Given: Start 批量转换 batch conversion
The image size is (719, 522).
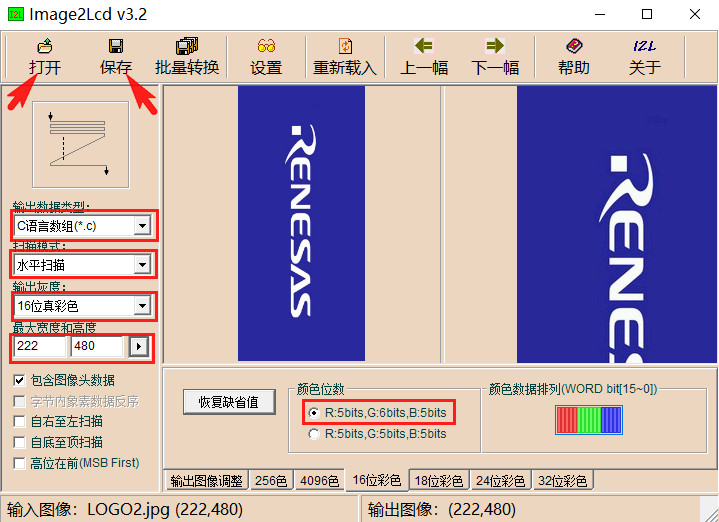Looking at the screenshot, I should [x=187, y=57].
